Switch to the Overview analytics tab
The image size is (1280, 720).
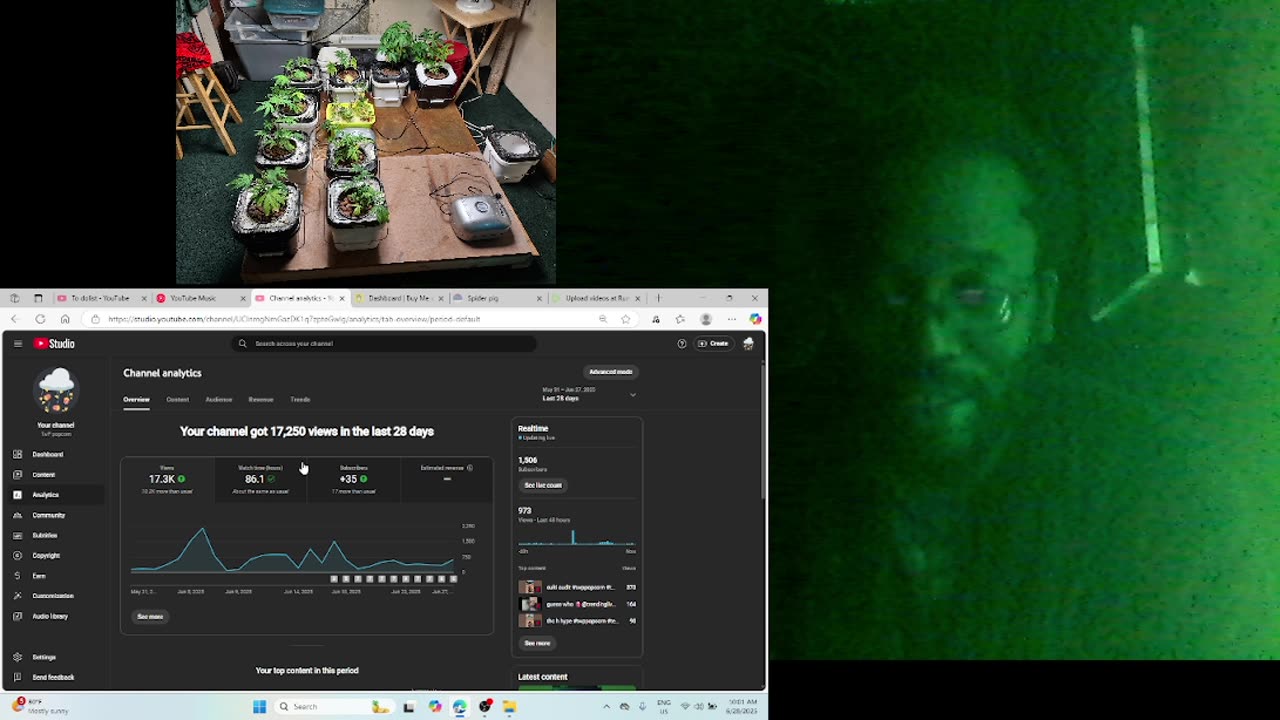pyautogui.click(x=136, y=399)
